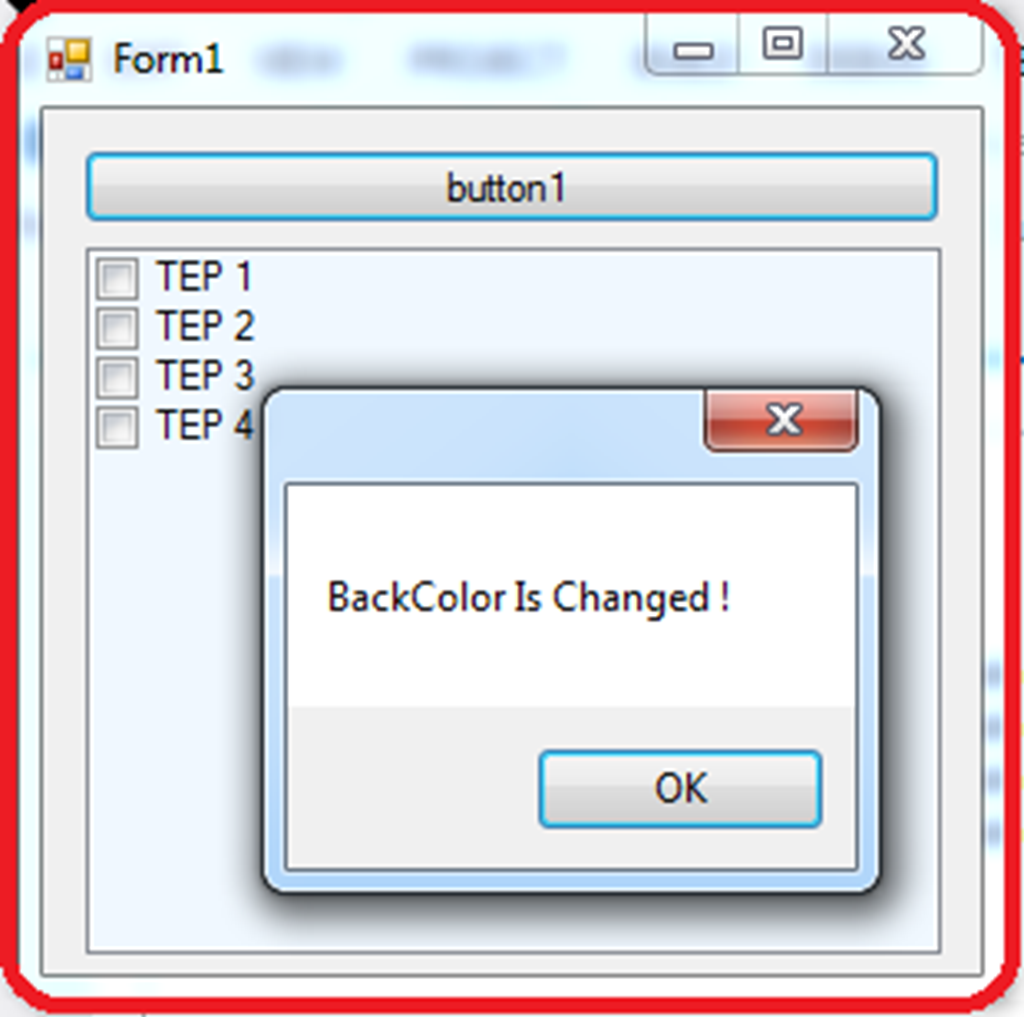This screenshot has height=1017, width=1024.
Task: Check the TEP 1 checkbox square
Action: [118, 278]
